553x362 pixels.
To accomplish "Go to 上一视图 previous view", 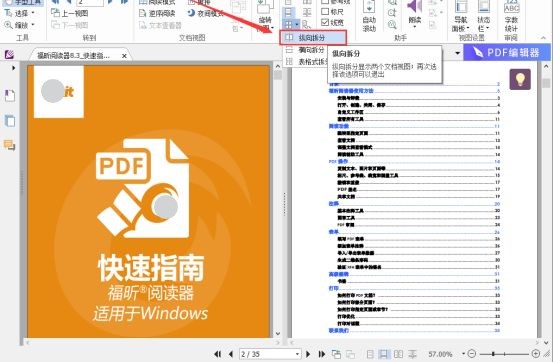I will [x=70, y=13].
